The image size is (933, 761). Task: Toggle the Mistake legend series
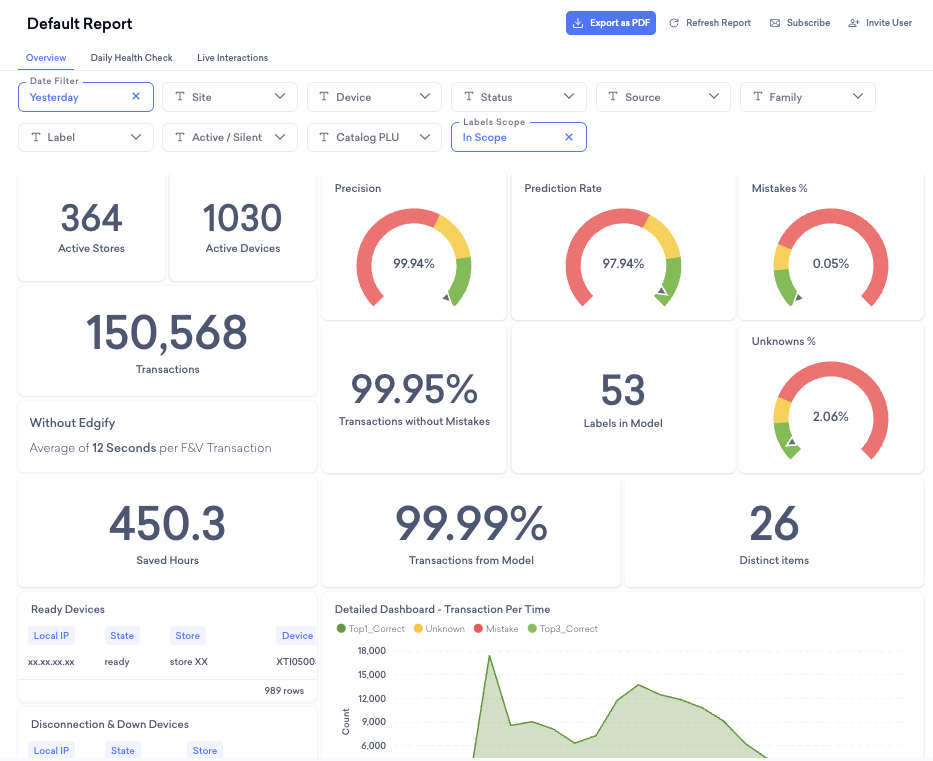click(496, 628)
